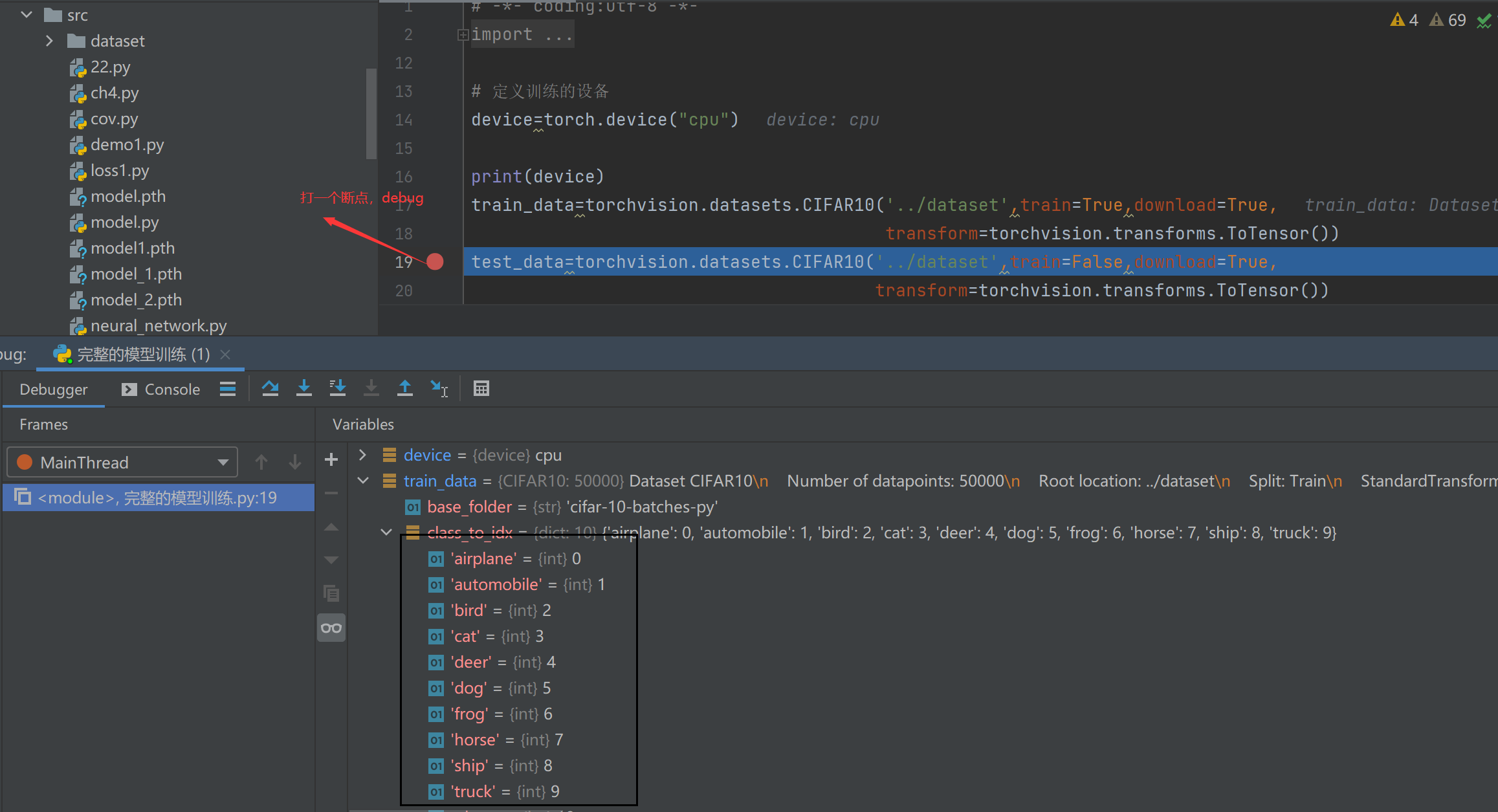The width and height of the screenshot is (1498, 812).
Task: Toggle breakpoint on line 19
Action: click(x=435, y=261)
